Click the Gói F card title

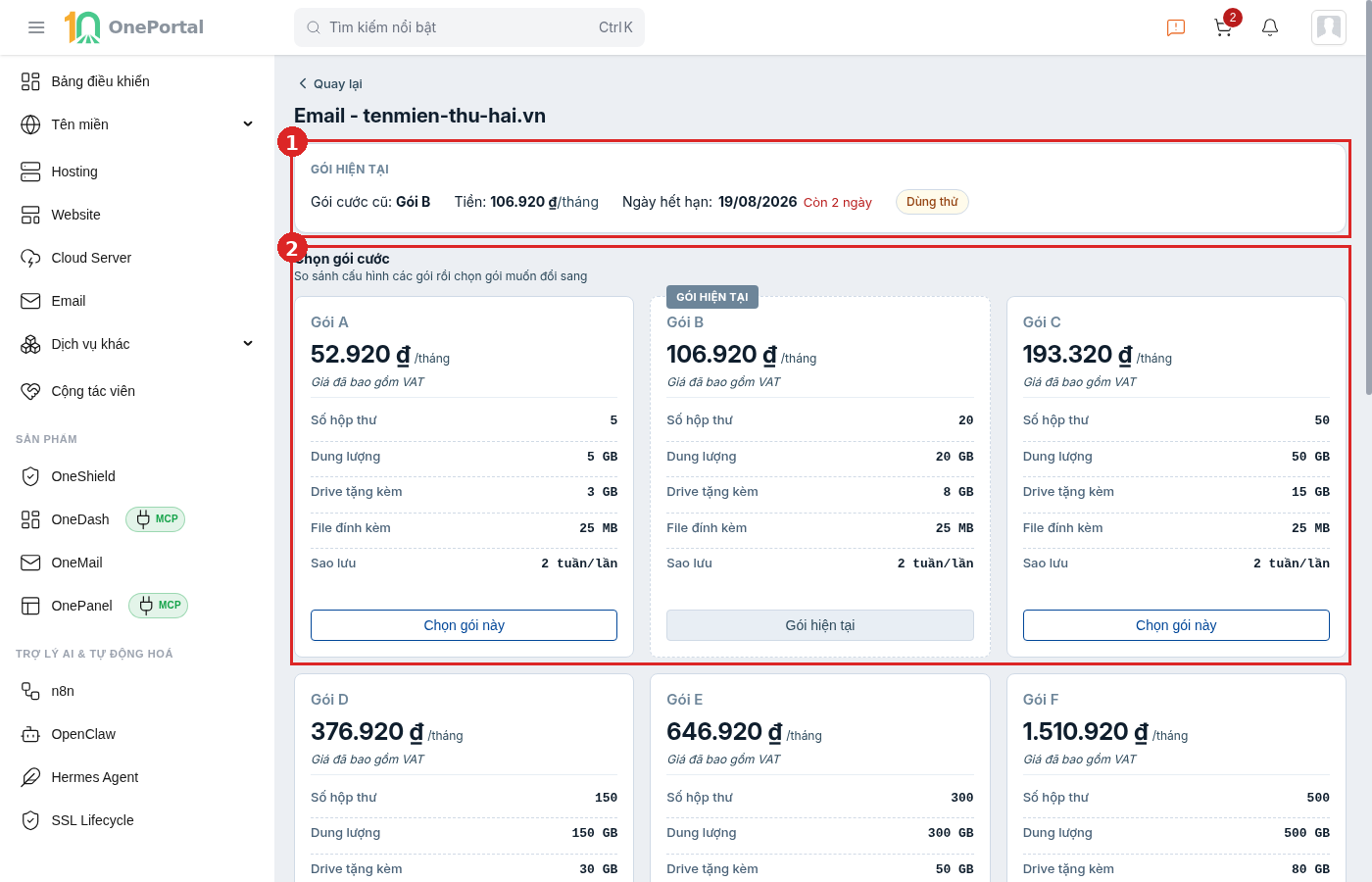point(1041,700)
